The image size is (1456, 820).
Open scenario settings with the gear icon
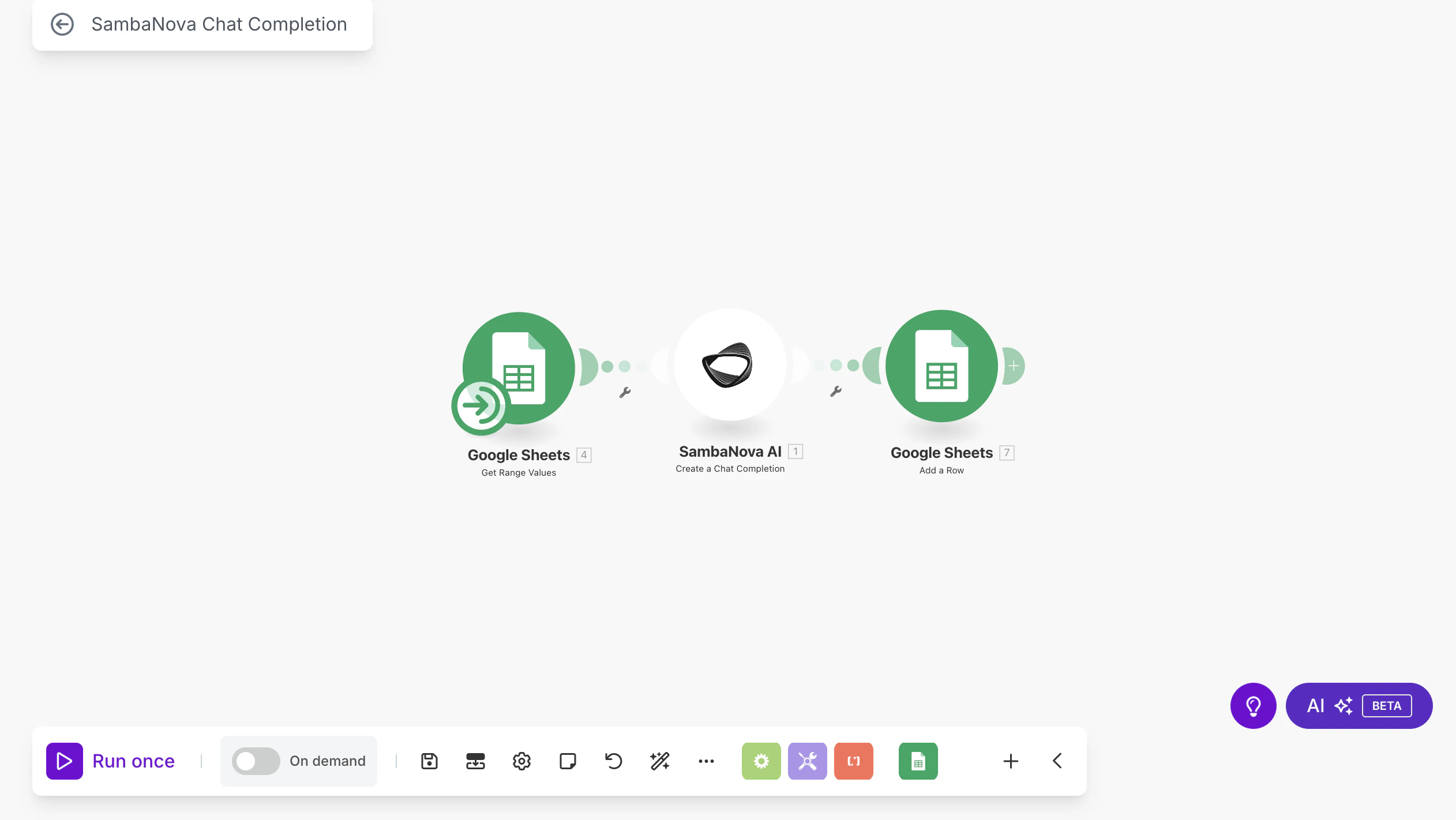click(x=521, y=761)
